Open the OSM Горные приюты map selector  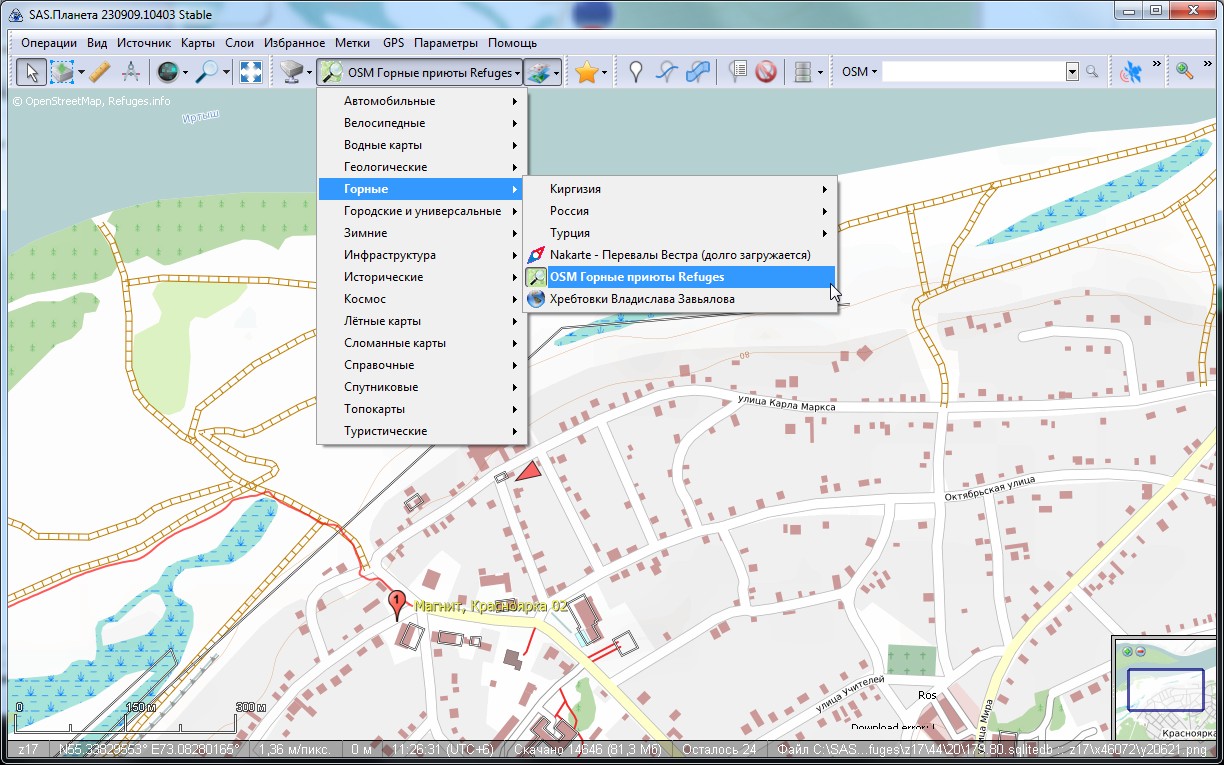(420, 71)
